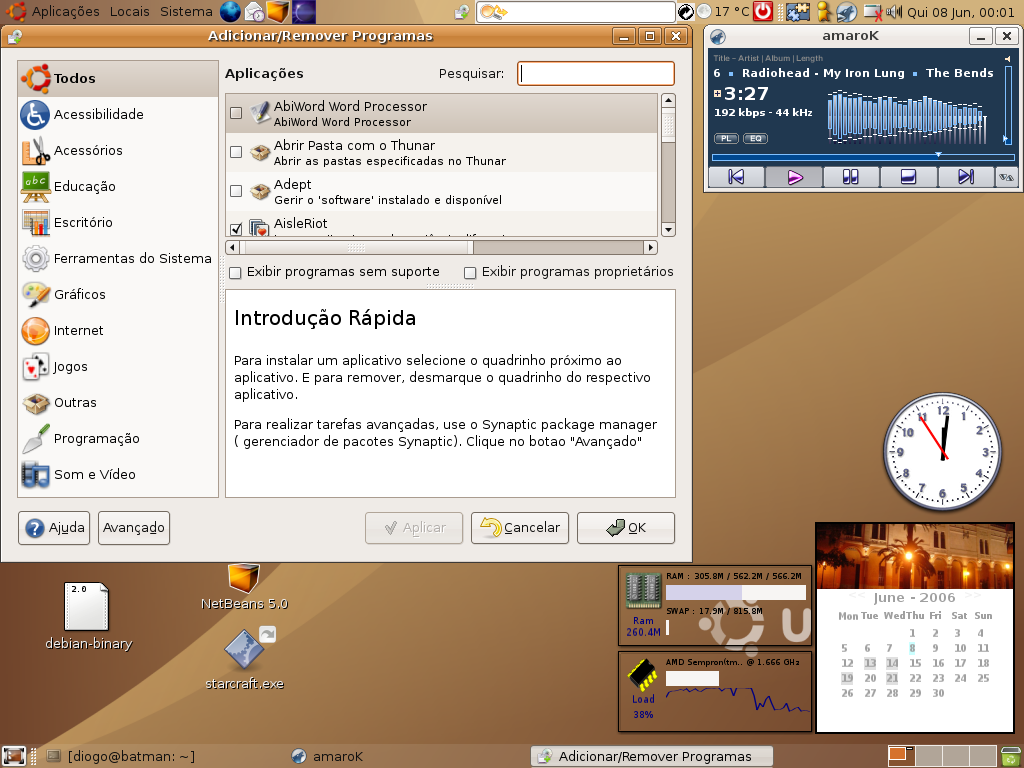1024x768 pixels.
Task: Open the Escritório category
Action: 118,222
